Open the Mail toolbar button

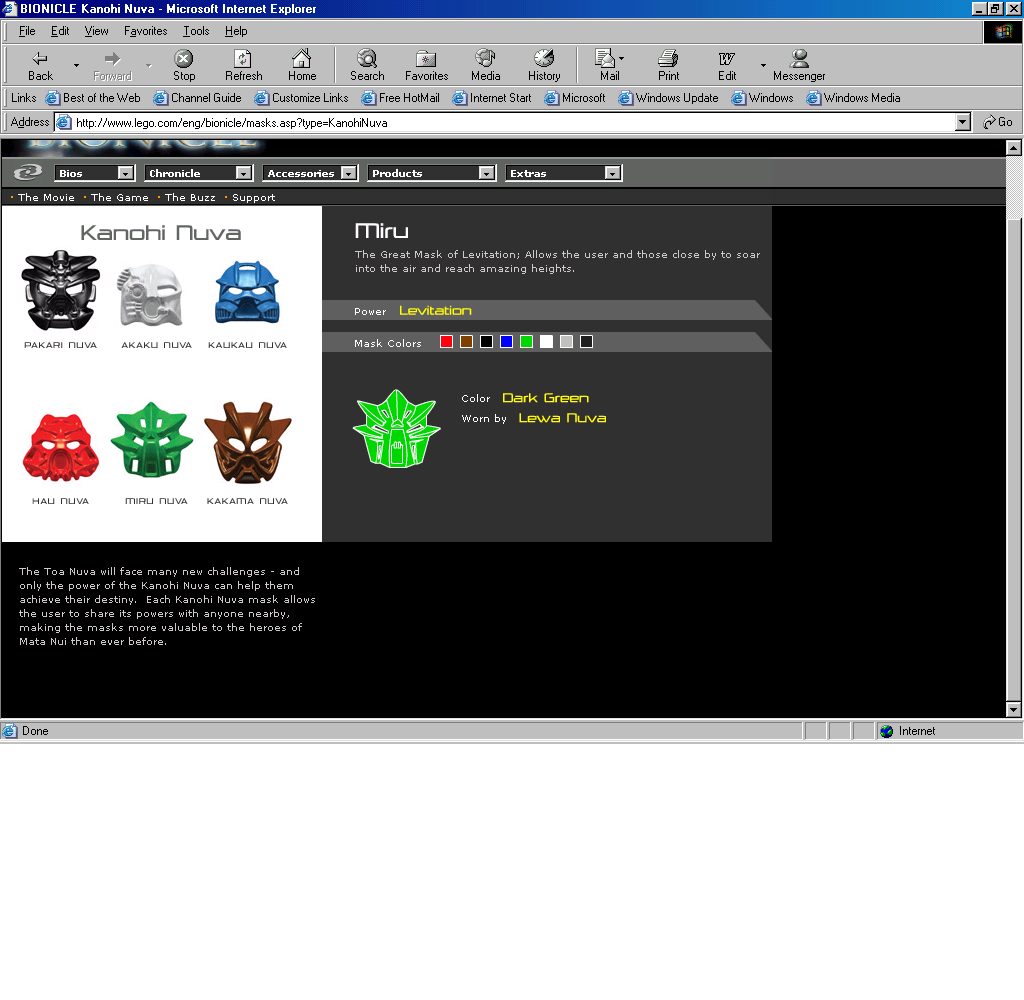(608, 65)
